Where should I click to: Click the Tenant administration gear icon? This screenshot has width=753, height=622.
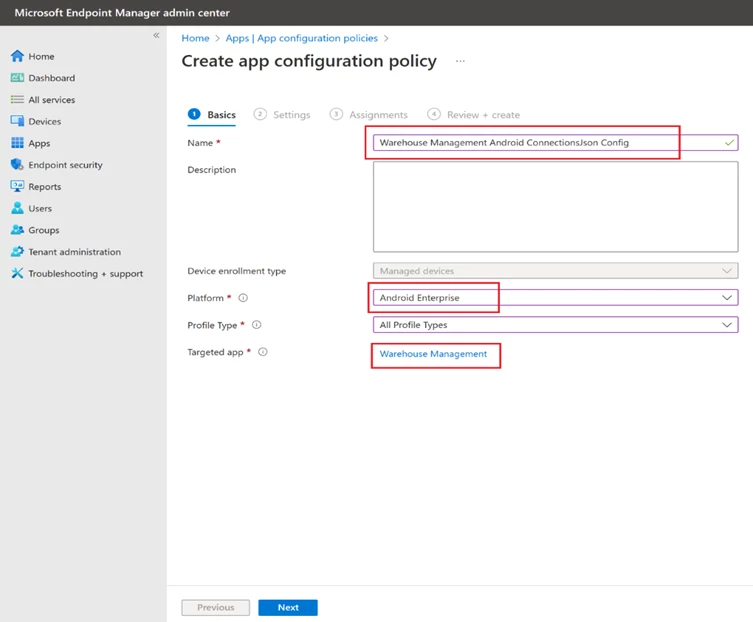point(17,252)
